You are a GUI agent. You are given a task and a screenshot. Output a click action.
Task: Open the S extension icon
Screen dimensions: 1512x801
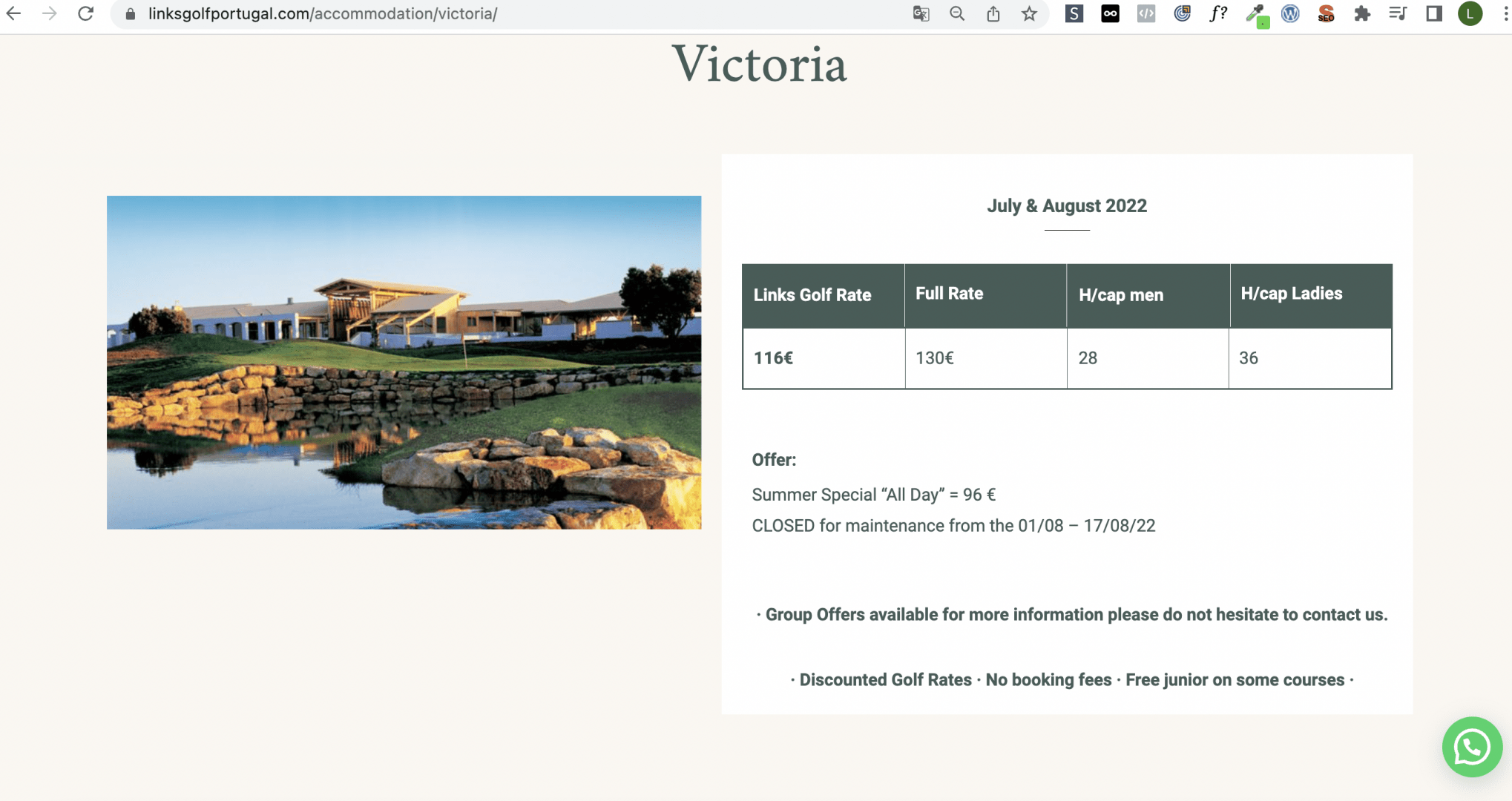point(1074,13)
